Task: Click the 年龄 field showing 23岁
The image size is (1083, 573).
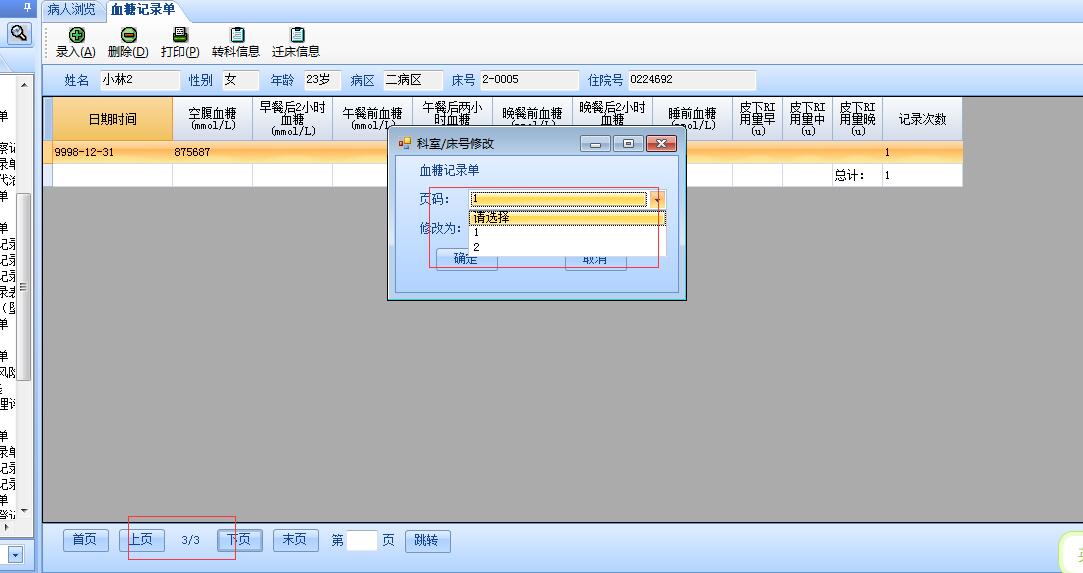Action: 323,80
